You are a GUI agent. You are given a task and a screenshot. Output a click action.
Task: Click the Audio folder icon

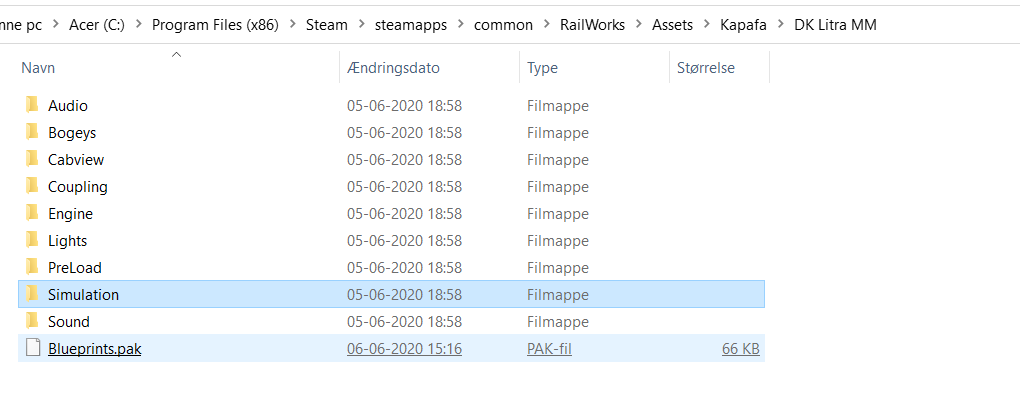point(32,105)
